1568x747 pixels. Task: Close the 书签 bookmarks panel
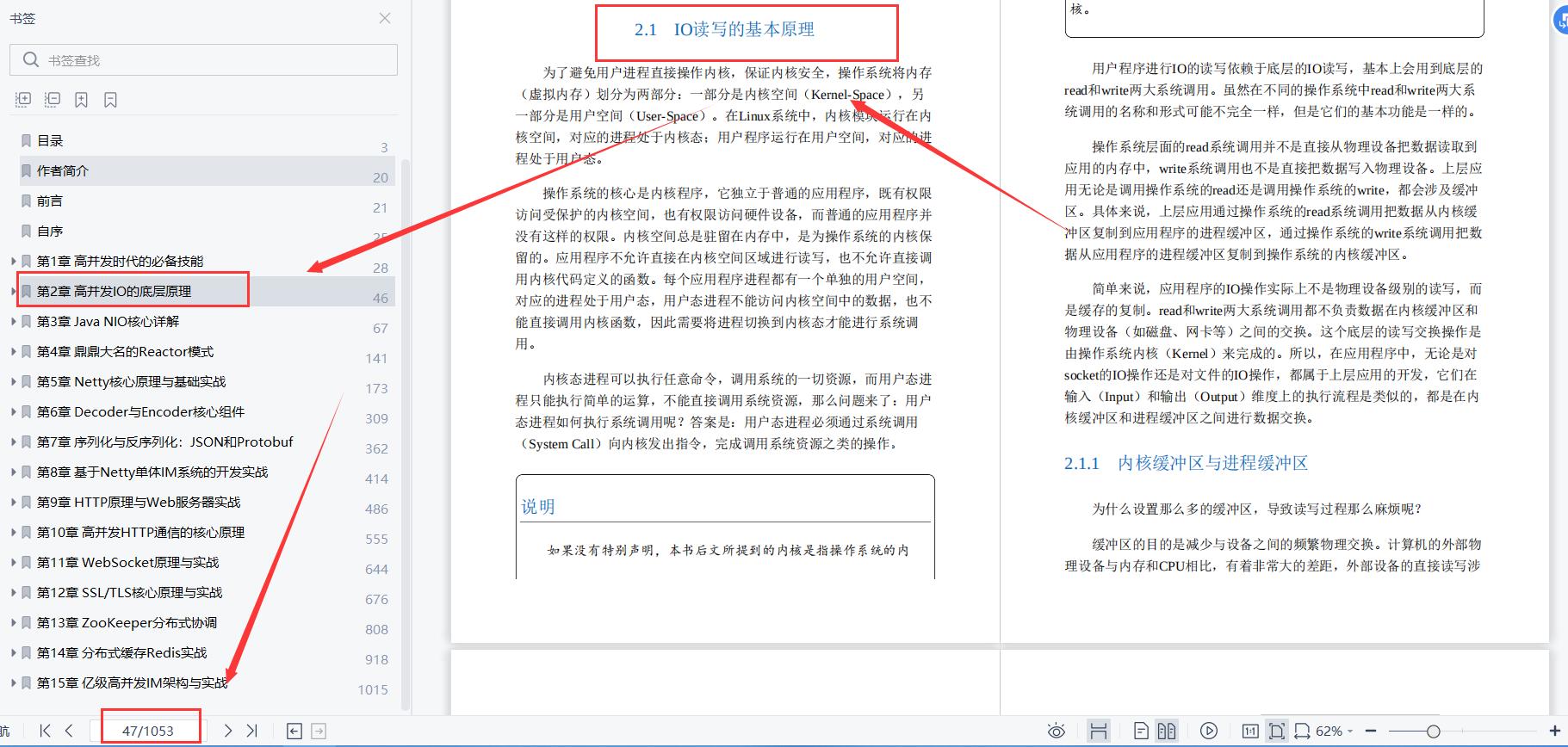click(385, 18)
